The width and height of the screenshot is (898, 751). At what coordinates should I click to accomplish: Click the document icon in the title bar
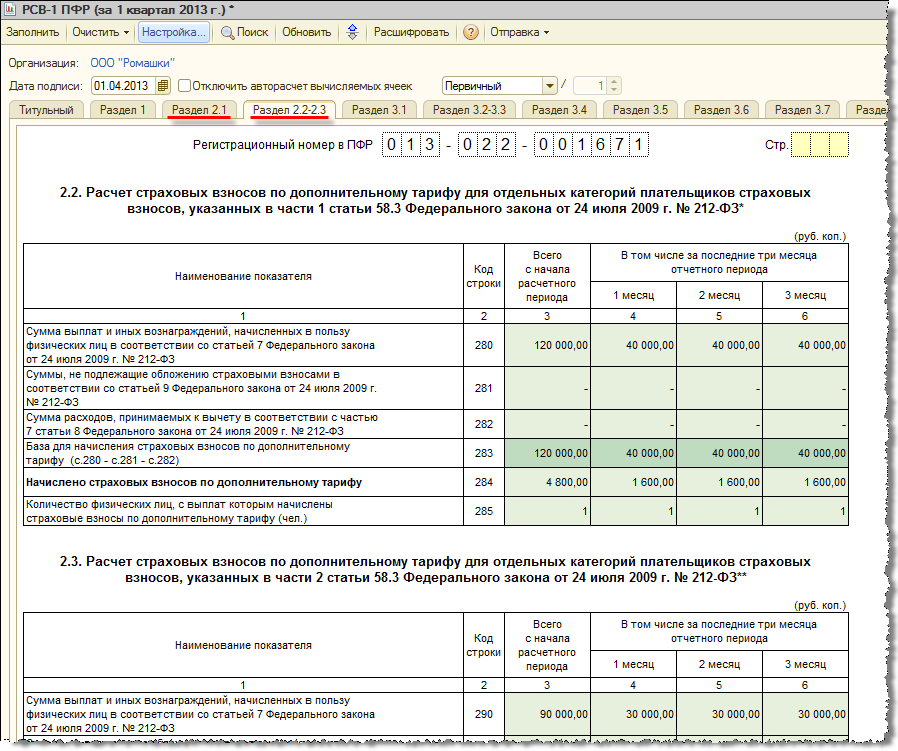(x=10, y=9)
